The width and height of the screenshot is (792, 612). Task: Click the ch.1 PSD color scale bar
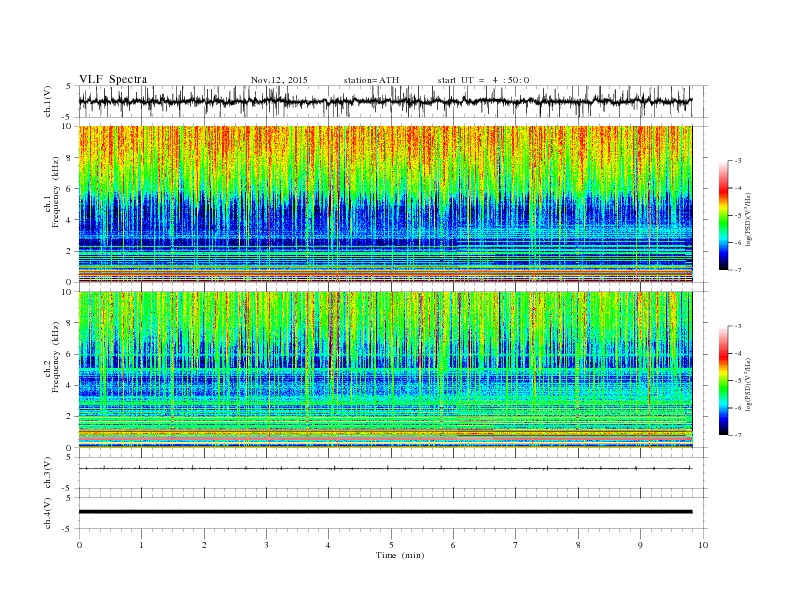[x=723, y=215]
